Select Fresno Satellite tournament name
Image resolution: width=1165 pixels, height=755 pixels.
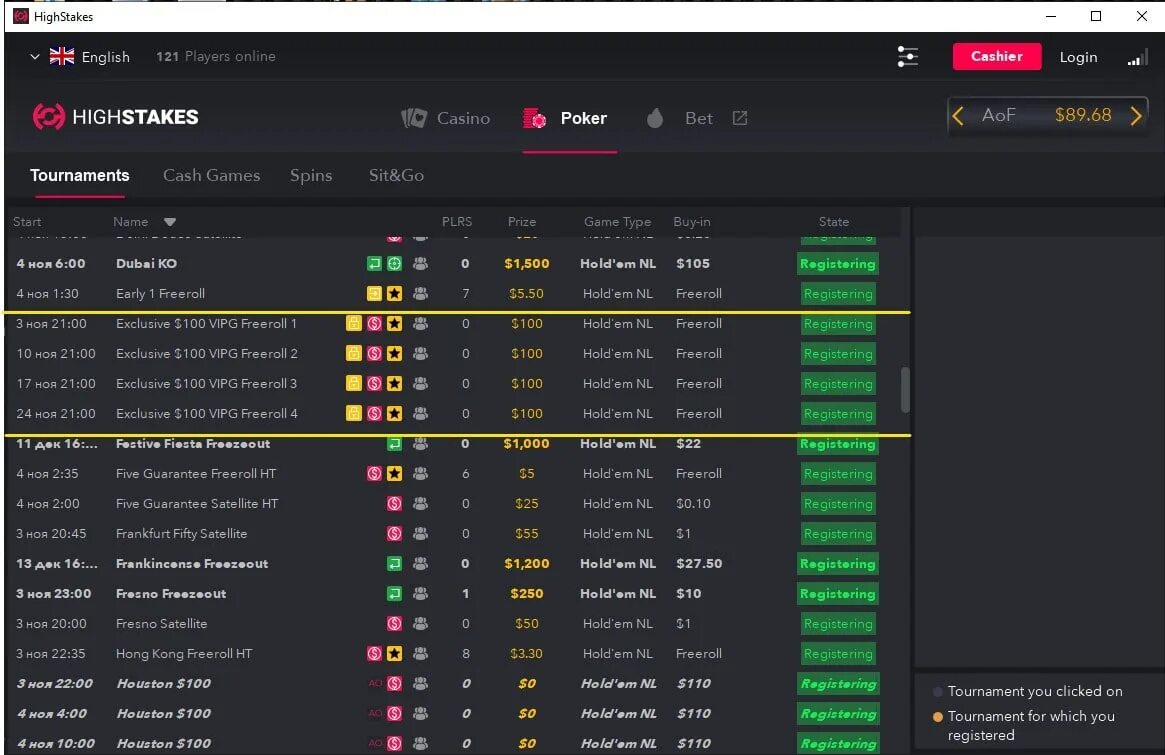161,623
